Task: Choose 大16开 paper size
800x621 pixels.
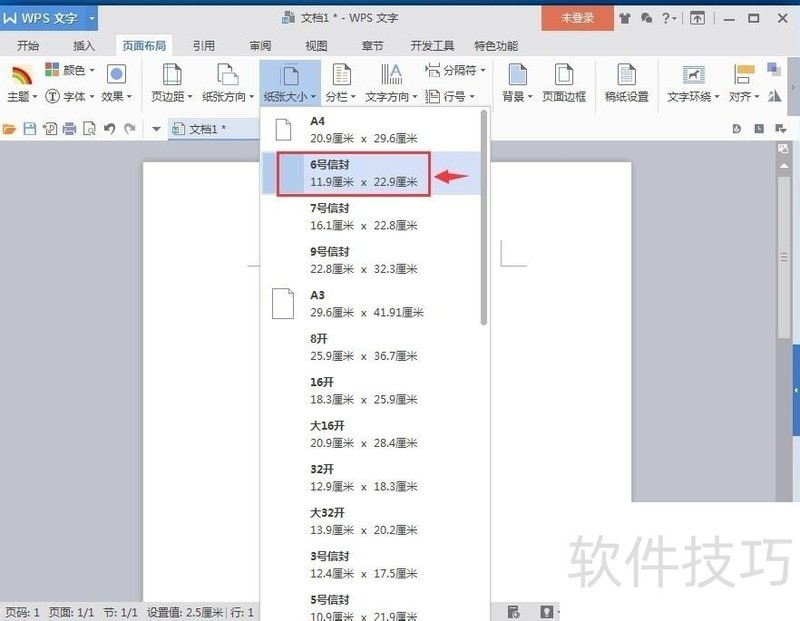Action: 370,434
